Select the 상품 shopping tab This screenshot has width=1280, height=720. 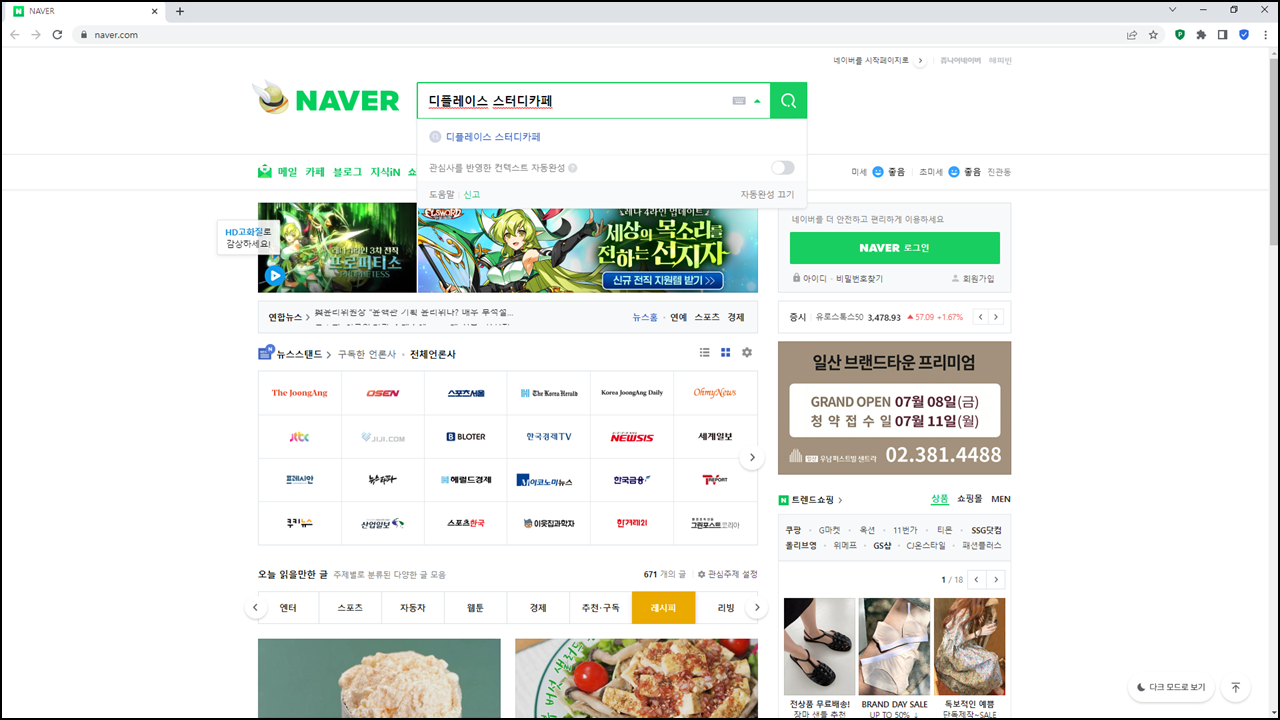coord(940,499)
